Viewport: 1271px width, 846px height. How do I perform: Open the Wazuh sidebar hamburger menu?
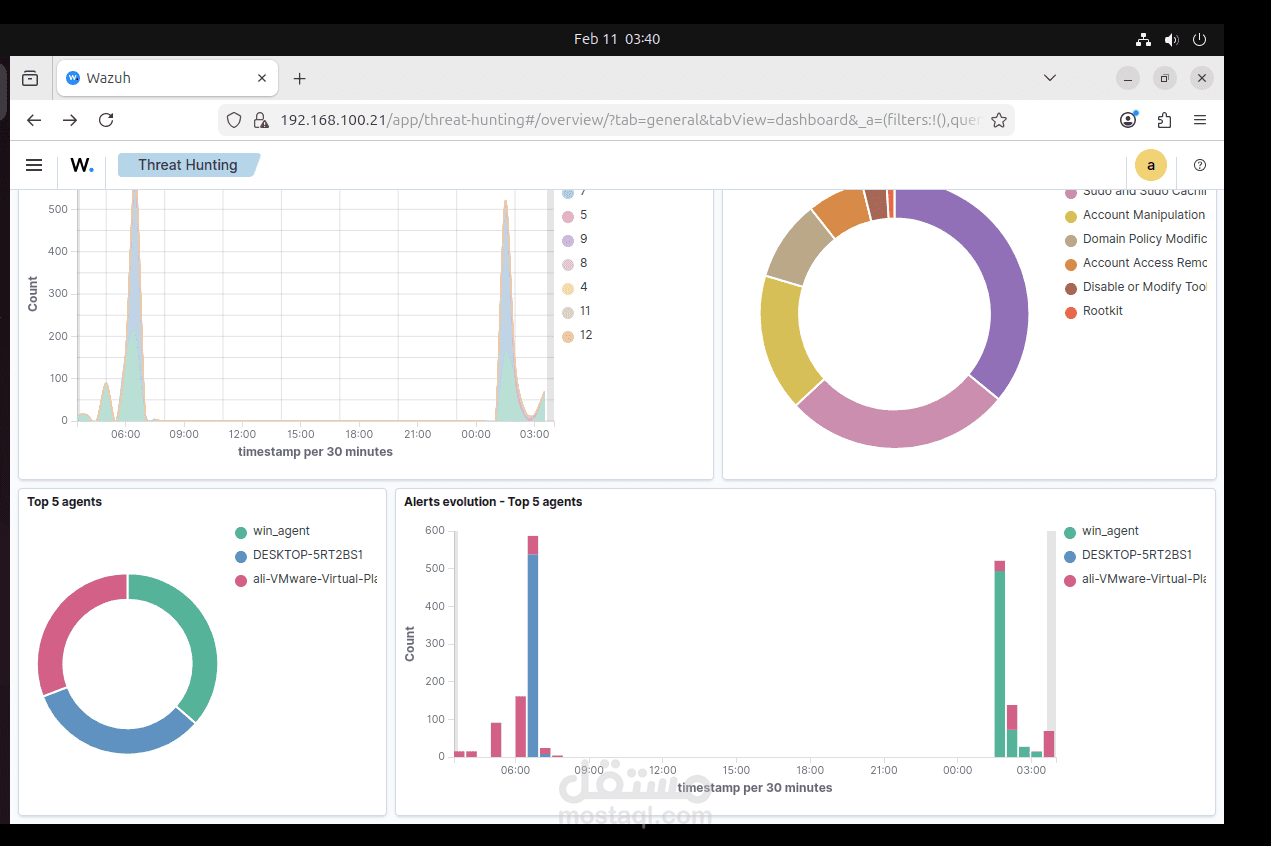tap(33, 165)
